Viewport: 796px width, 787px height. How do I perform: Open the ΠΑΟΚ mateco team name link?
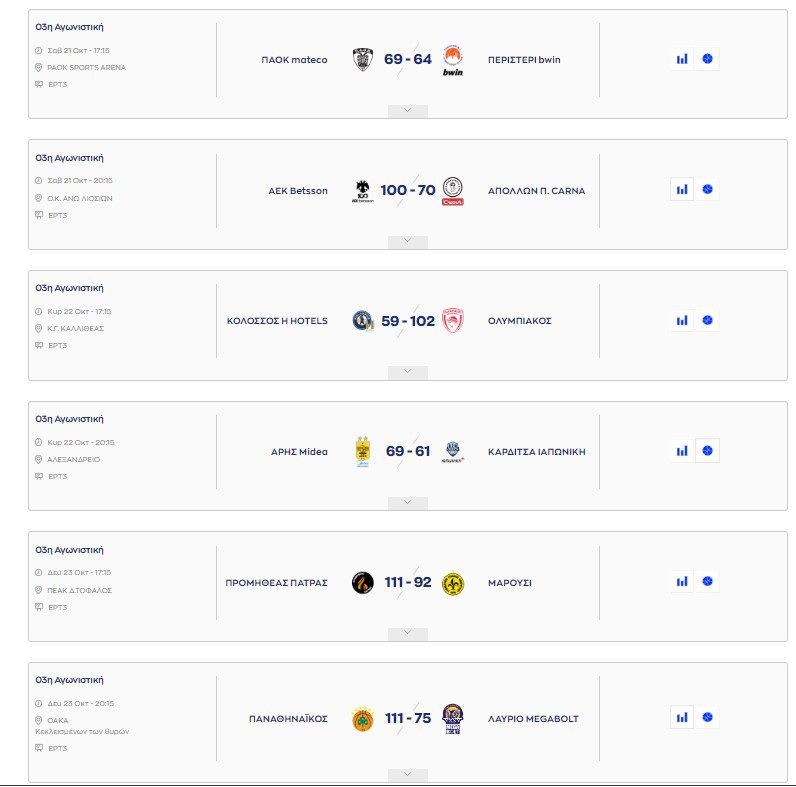294,60
